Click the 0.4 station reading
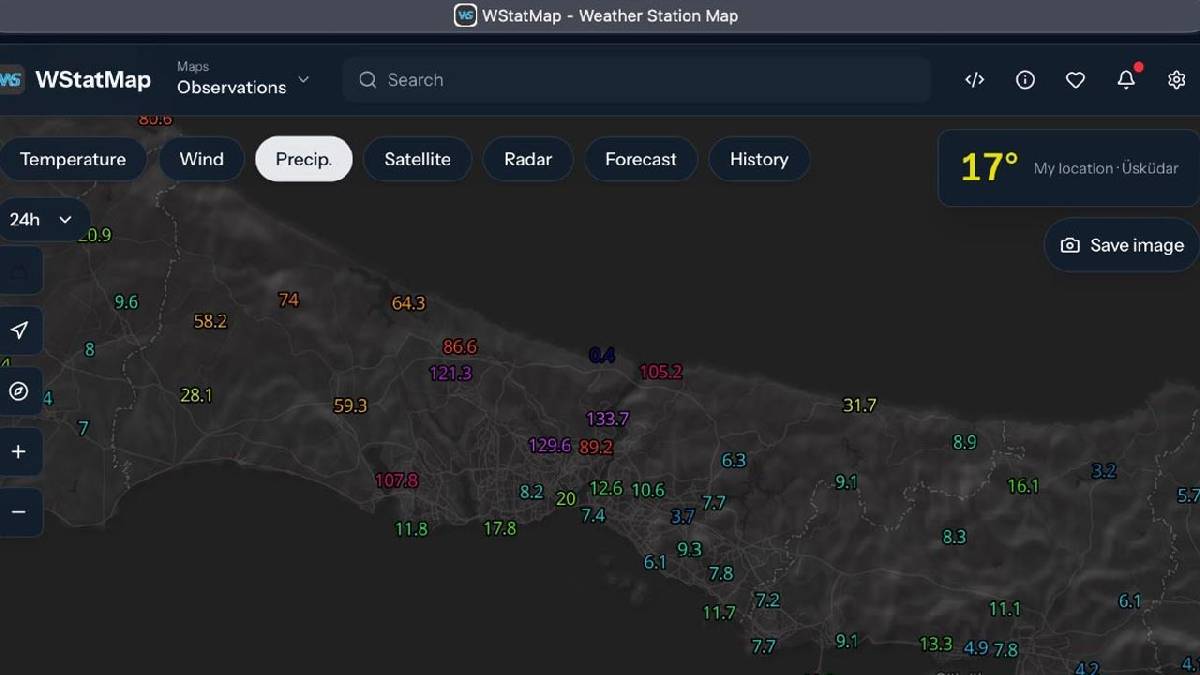This screenshot has height=675, width=1200. pyautogui.click(x=602, y=355)
